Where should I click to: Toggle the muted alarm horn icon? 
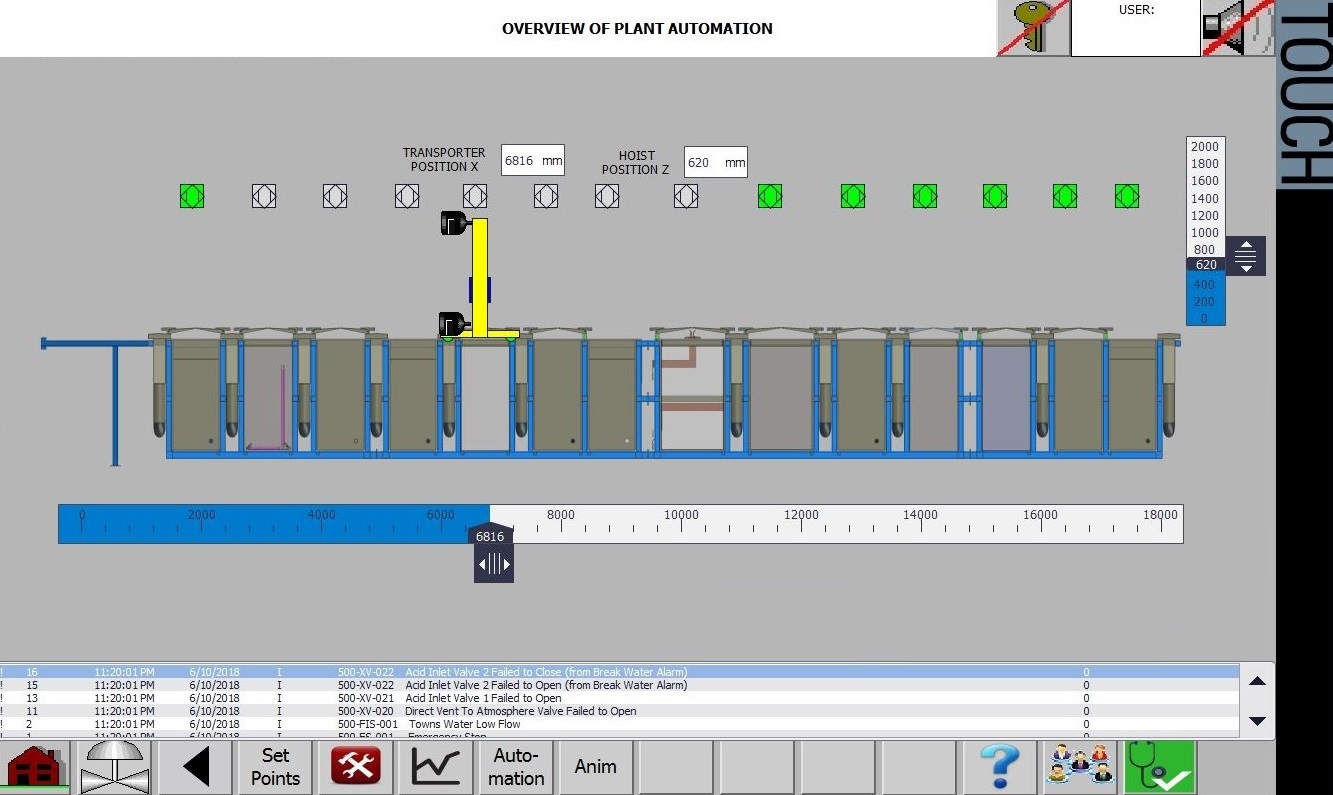1237,28
